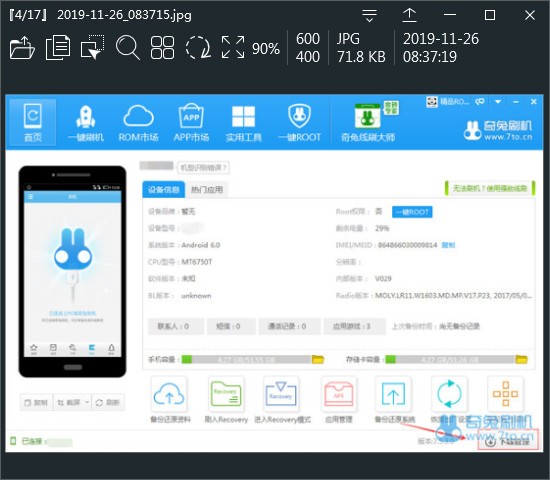
Task: Open the APP市场 shopping bag item
Action: [191, 123]
